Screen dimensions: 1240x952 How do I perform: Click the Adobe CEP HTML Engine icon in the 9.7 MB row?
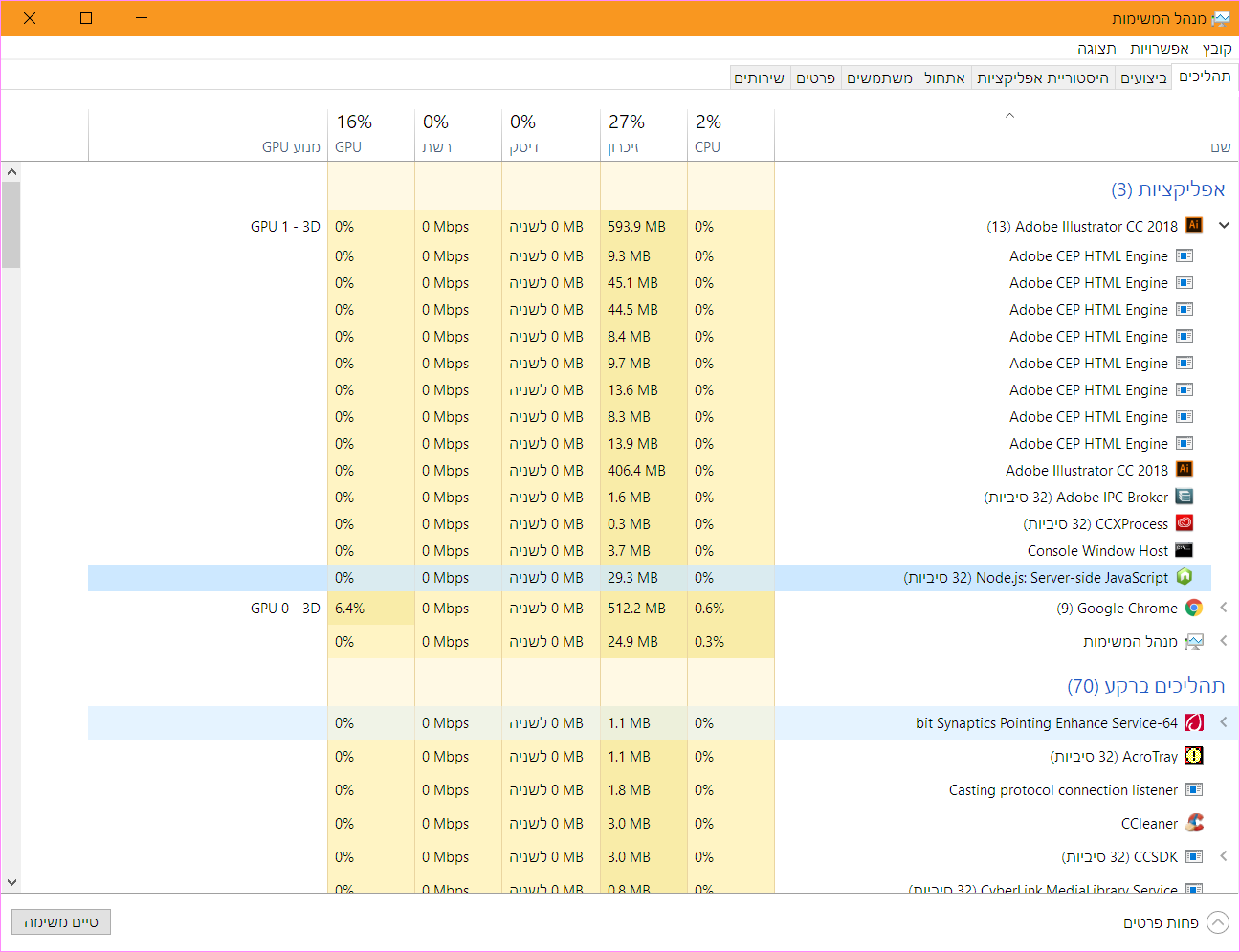point(1184,363)
